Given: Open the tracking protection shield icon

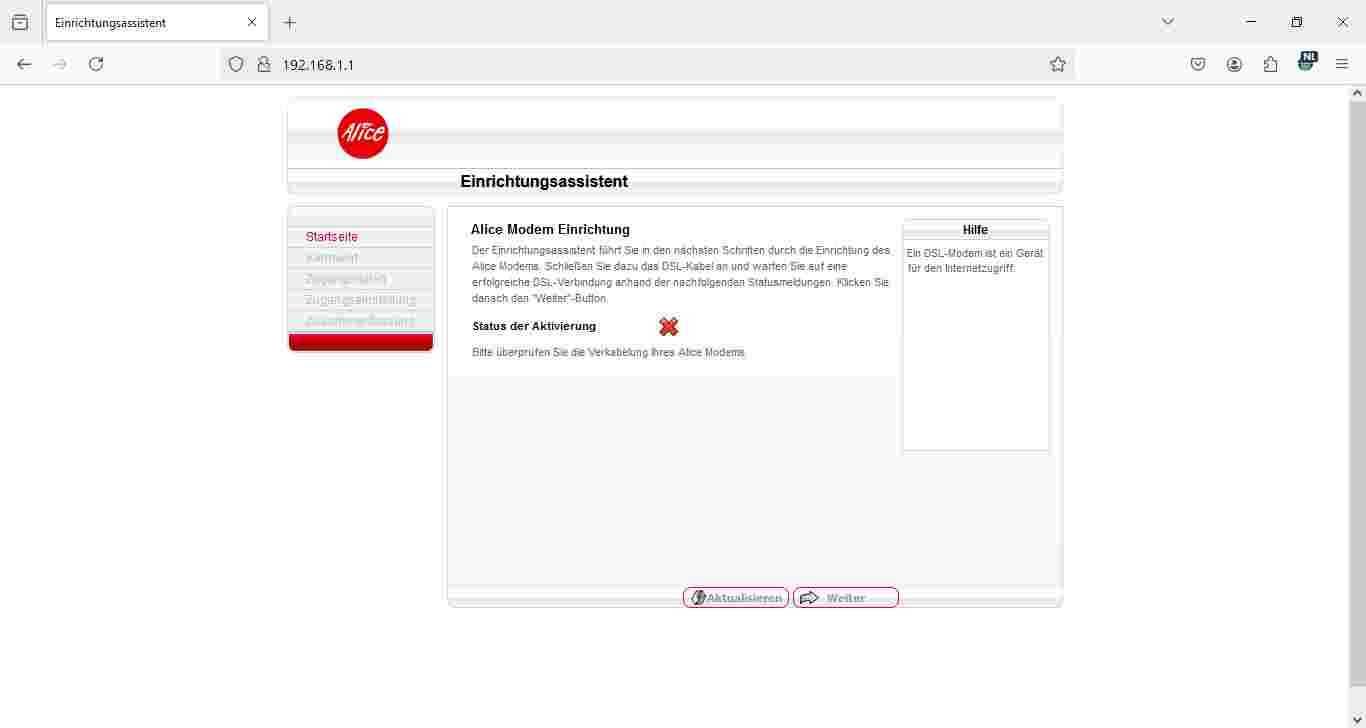Looking at the screenshot, I should coord(236,64).
